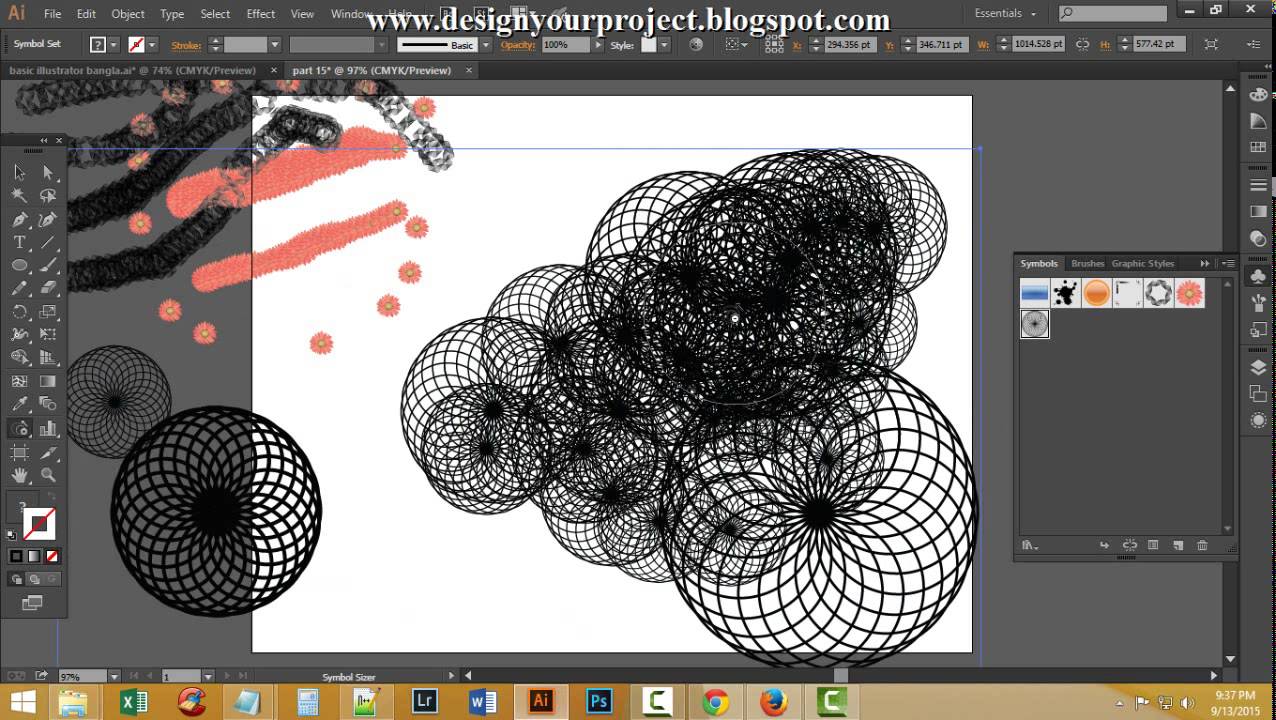Select the Line Segment tool
This screenshot has width=1276, height=720.
pyautogui.click(x=47, y=243)
